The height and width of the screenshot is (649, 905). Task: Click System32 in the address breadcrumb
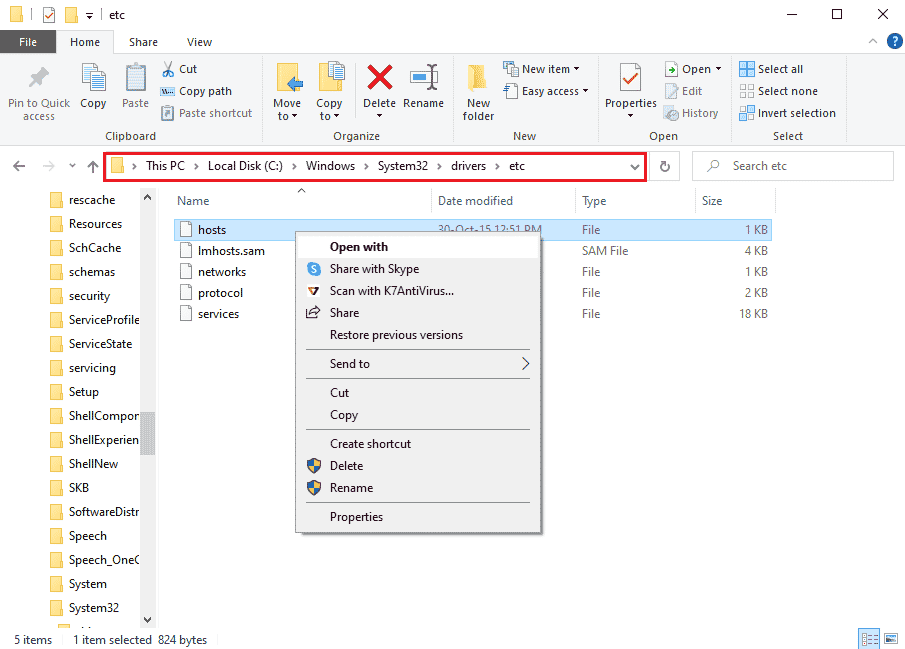pos(403,166)
